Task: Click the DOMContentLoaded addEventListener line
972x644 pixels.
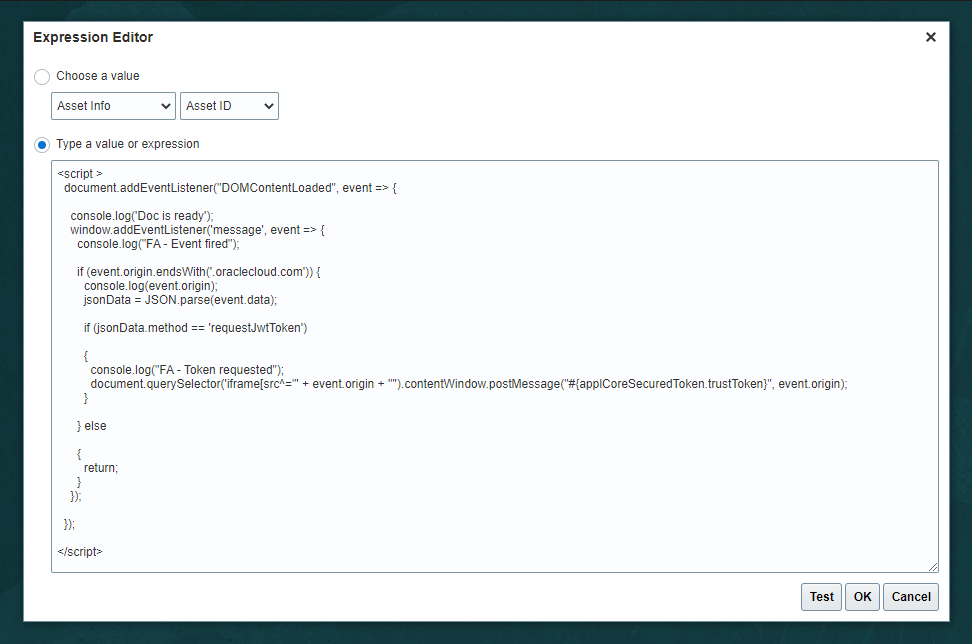Action: [x=230, y=187]
